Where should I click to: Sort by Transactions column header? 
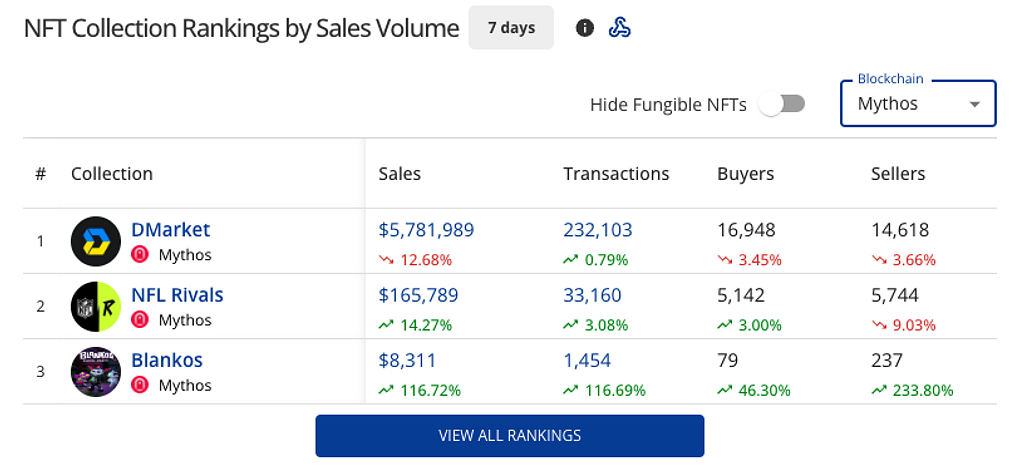[616, 174]
